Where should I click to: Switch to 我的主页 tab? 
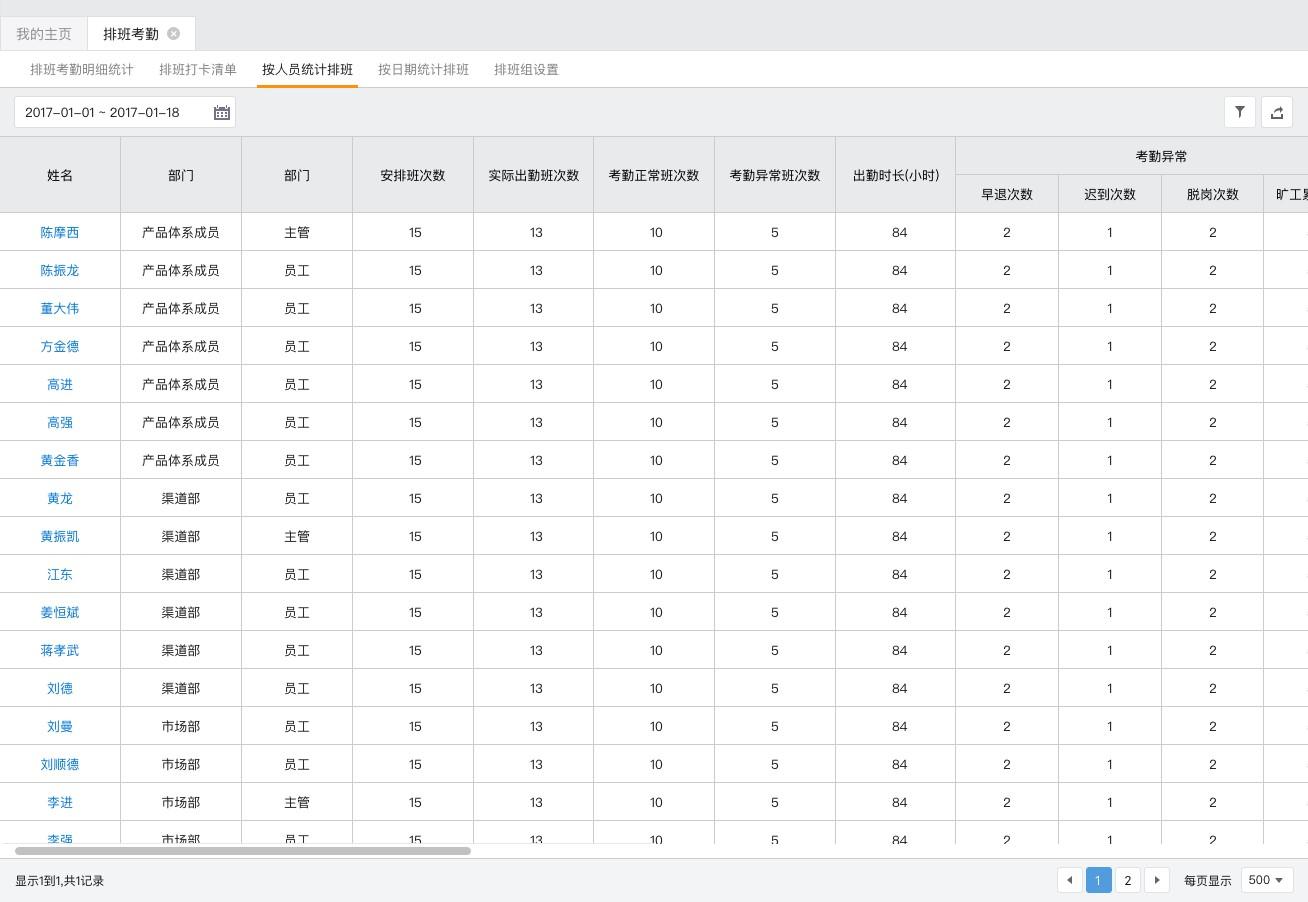tap(44, 34)
